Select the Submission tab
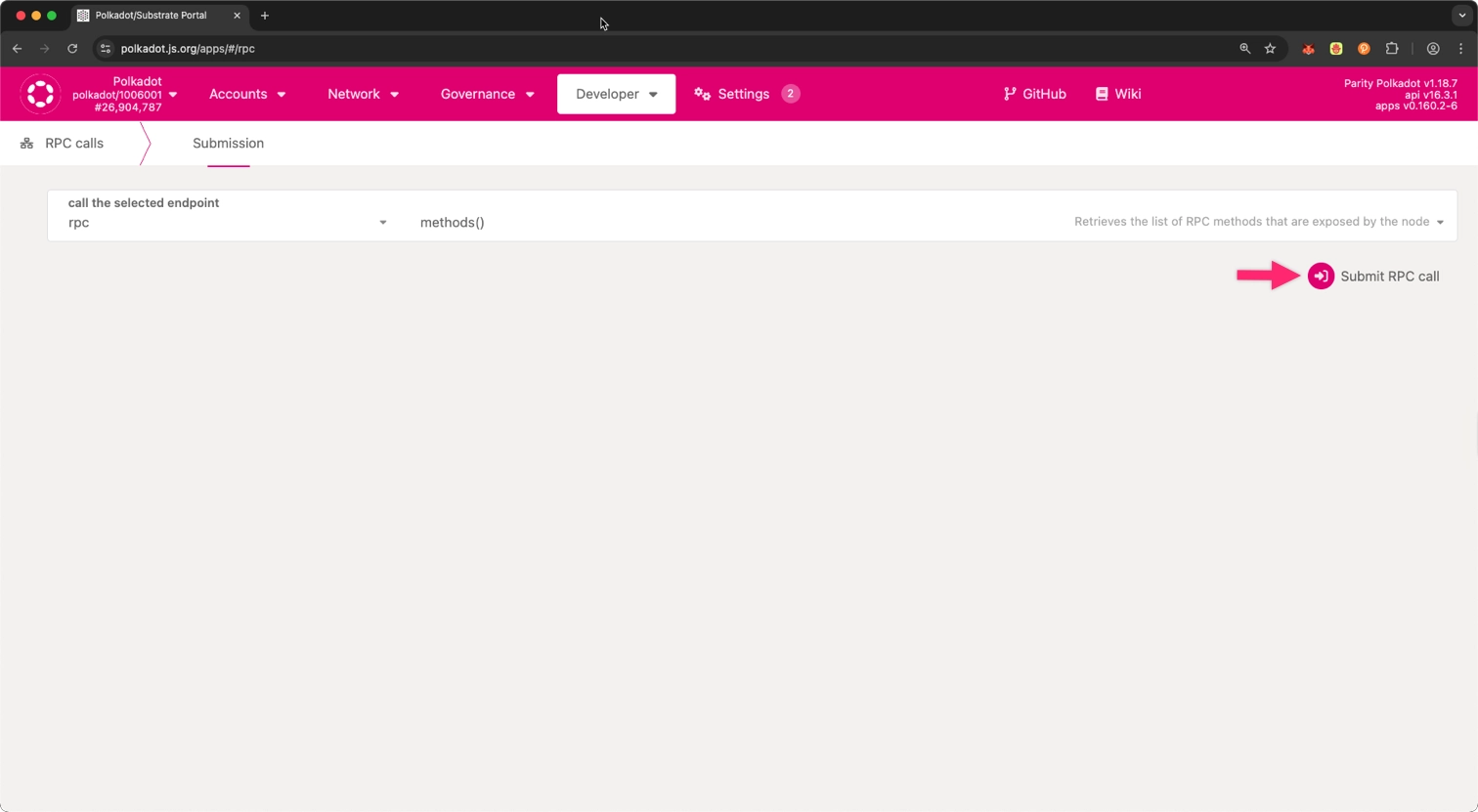 228,143
